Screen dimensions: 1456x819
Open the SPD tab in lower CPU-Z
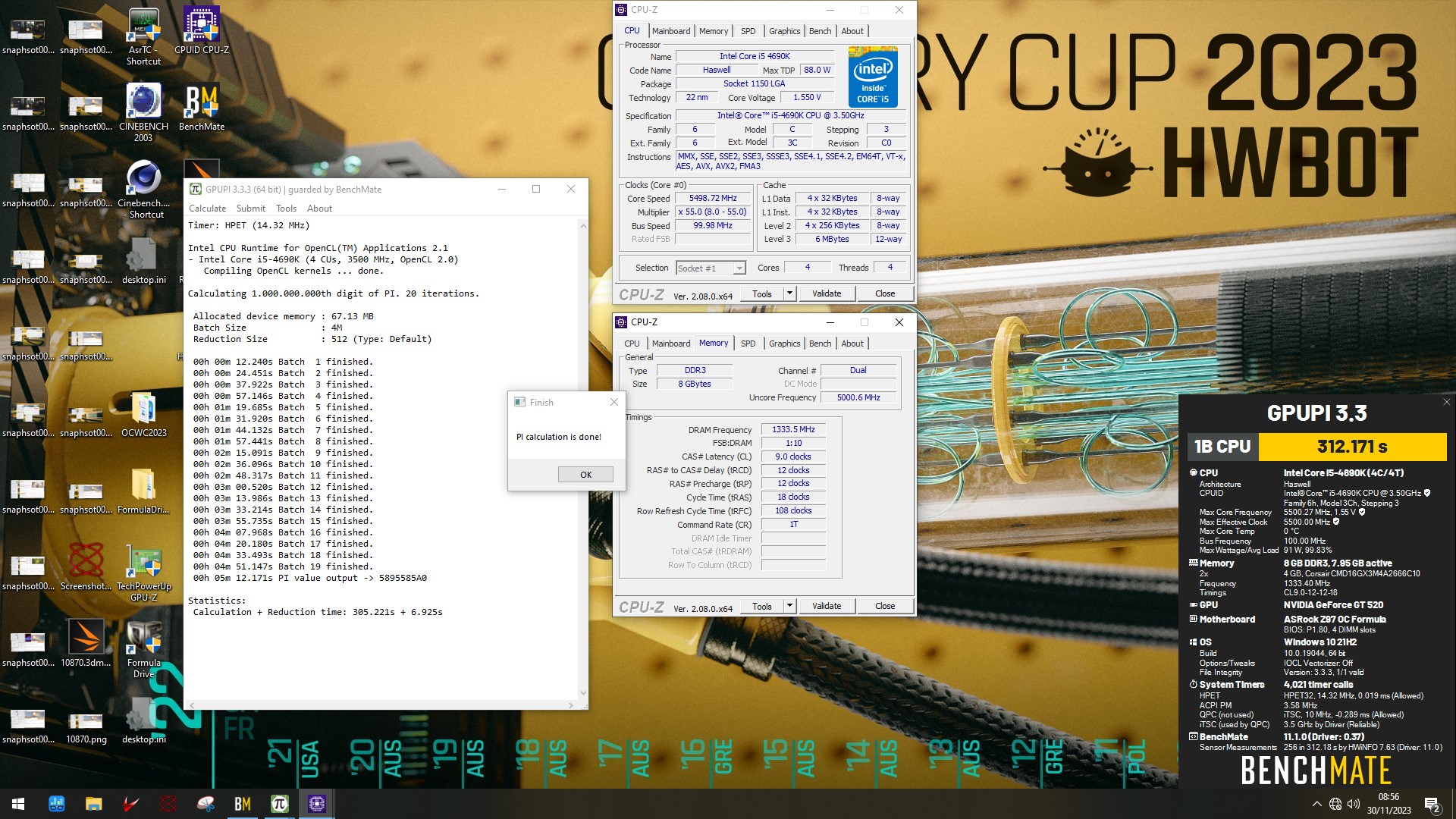point(748,344)
